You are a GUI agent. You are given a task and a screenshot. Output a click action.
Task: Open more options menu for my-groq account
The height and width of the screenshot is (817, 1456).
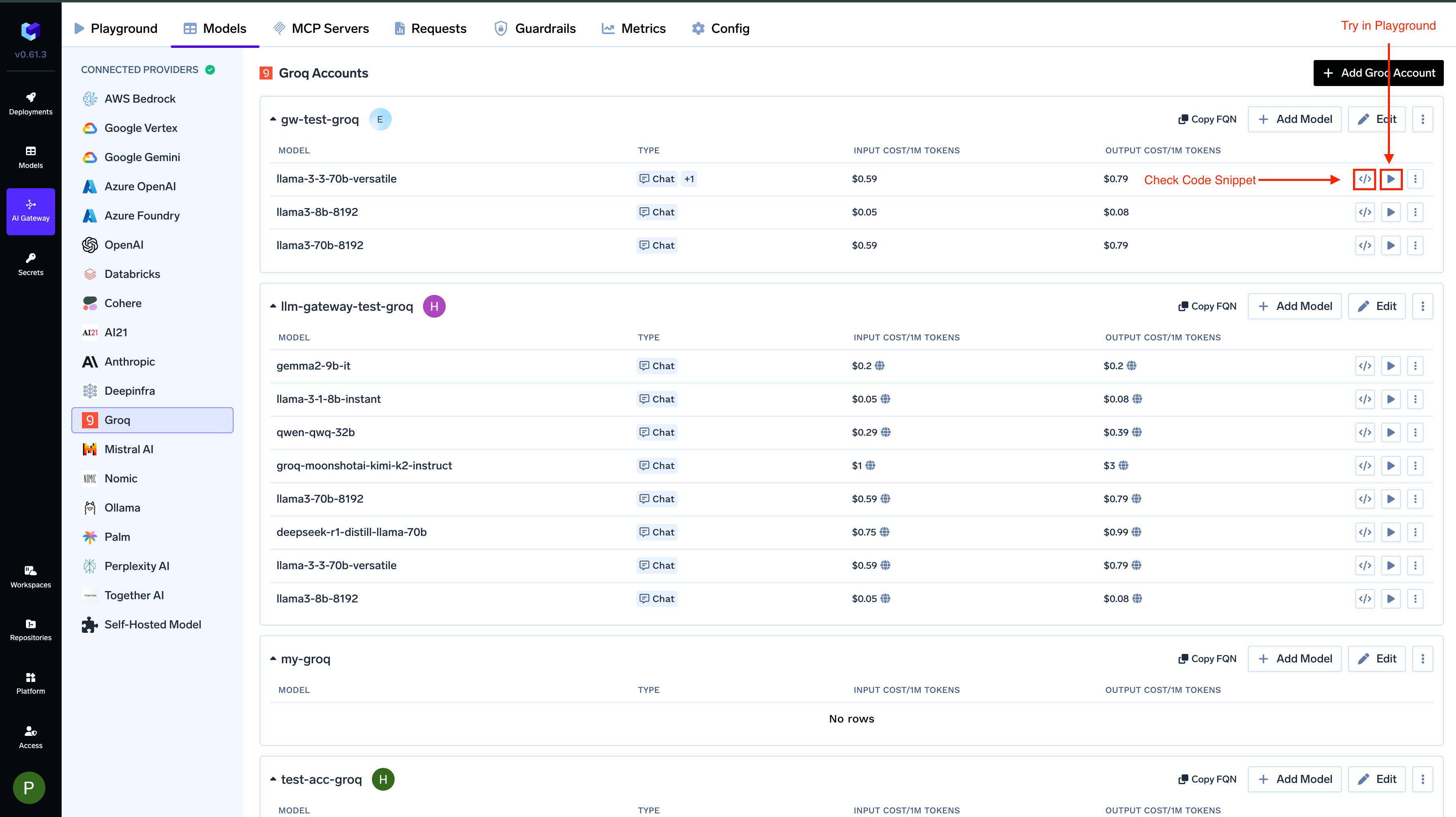(1423, 659)
